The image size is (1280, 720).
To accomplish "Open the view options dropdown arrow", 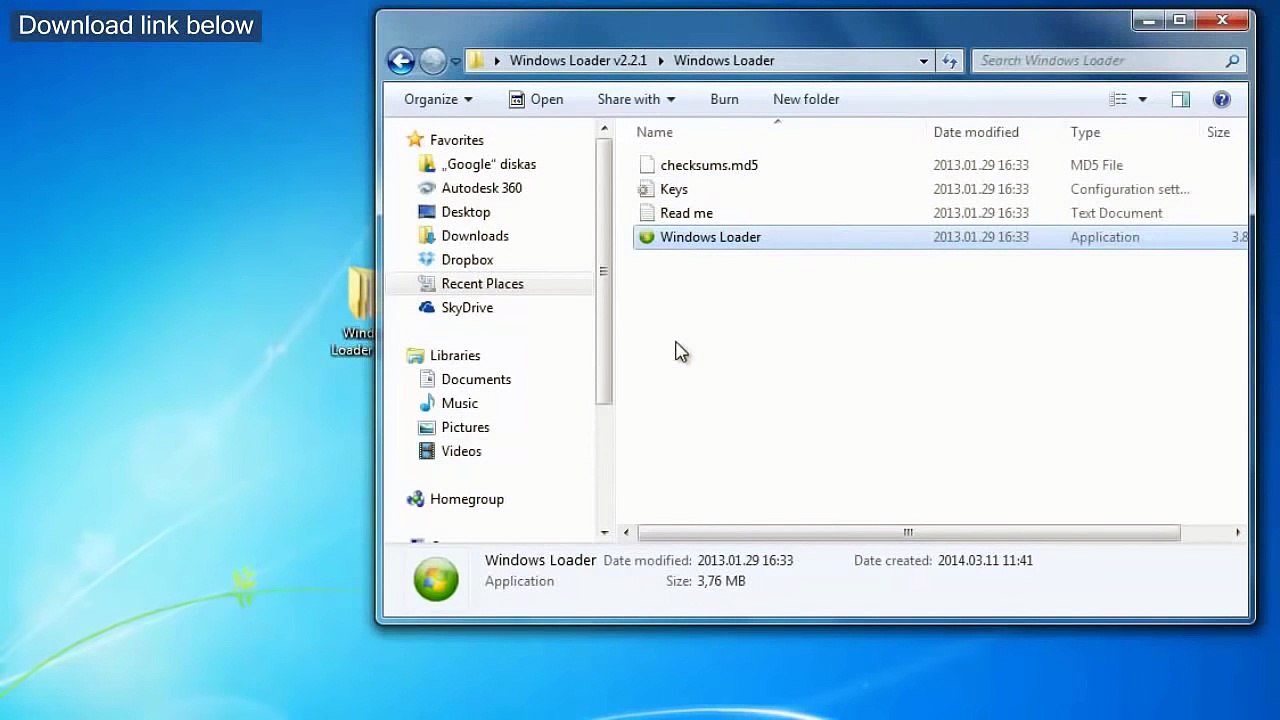I will pyautogui.click(x=1142, y=99).
